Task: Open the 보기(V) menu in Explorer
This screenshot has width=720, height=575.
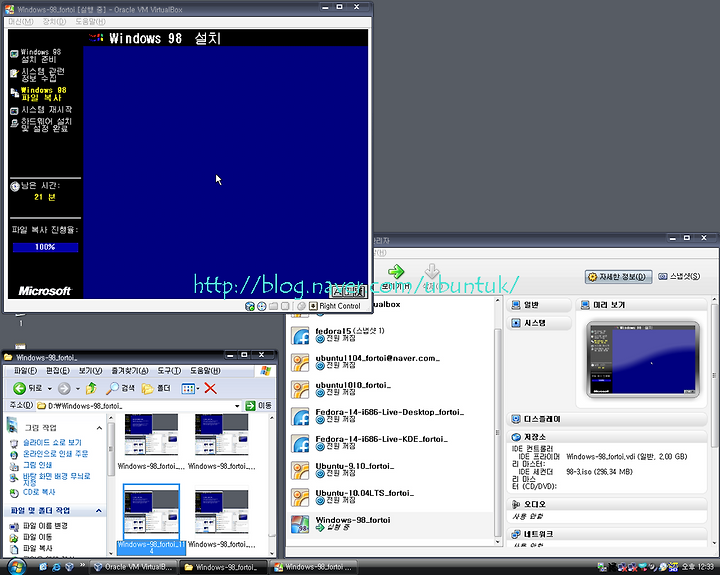Action: tap(90, 371)
